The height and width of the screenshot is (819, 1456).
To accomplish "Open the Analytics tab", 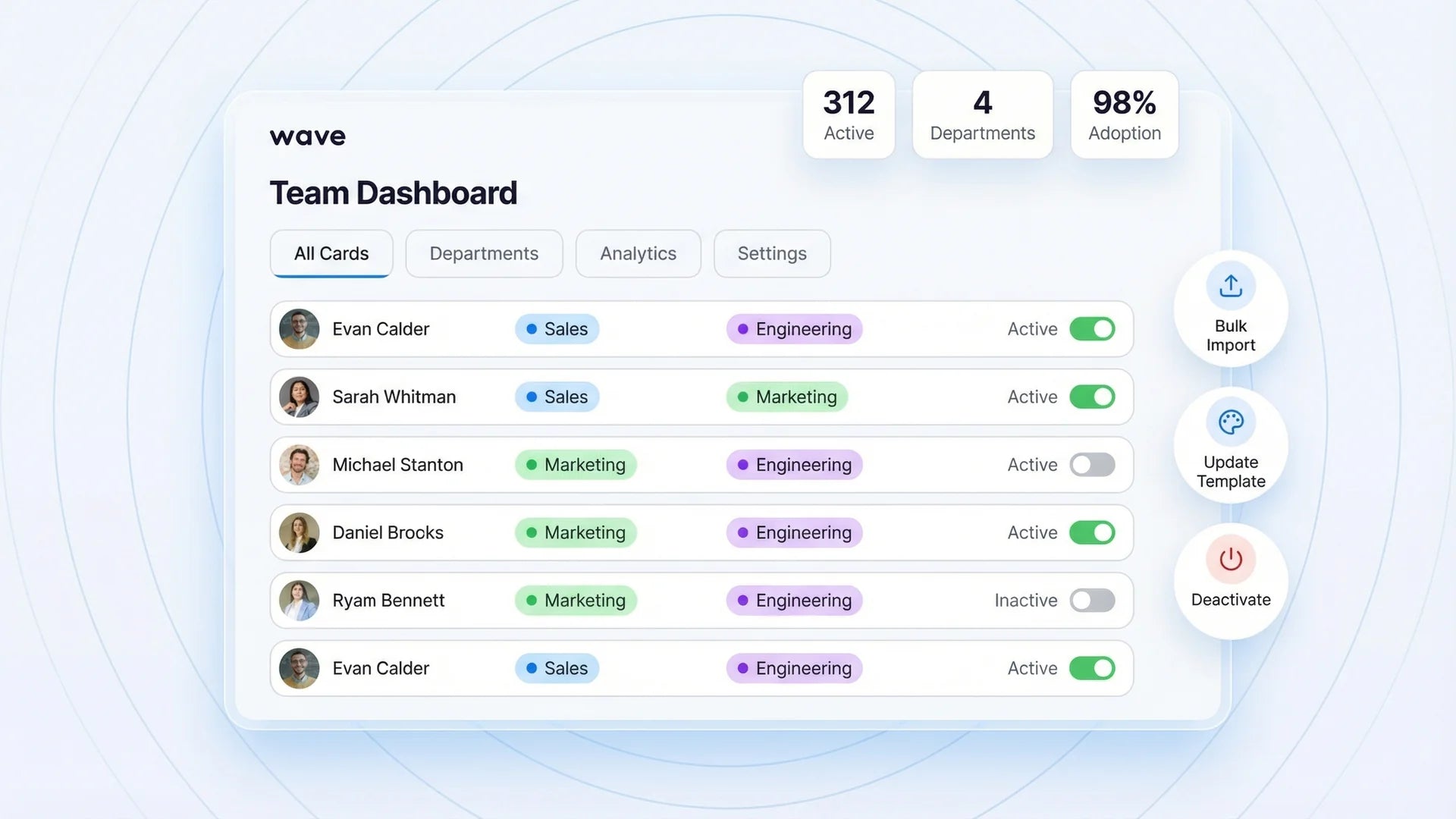I will point(638,253).
